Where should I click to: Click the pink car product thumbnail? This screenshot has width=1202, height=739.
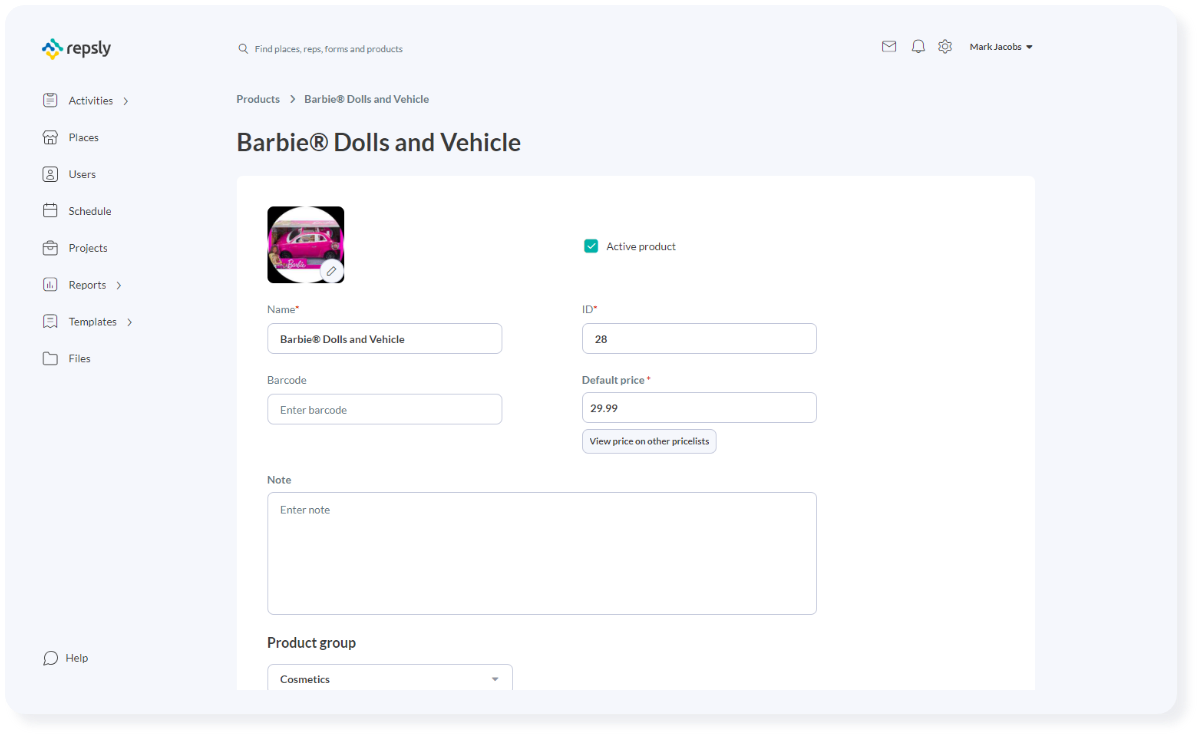(x=306, y=245)
